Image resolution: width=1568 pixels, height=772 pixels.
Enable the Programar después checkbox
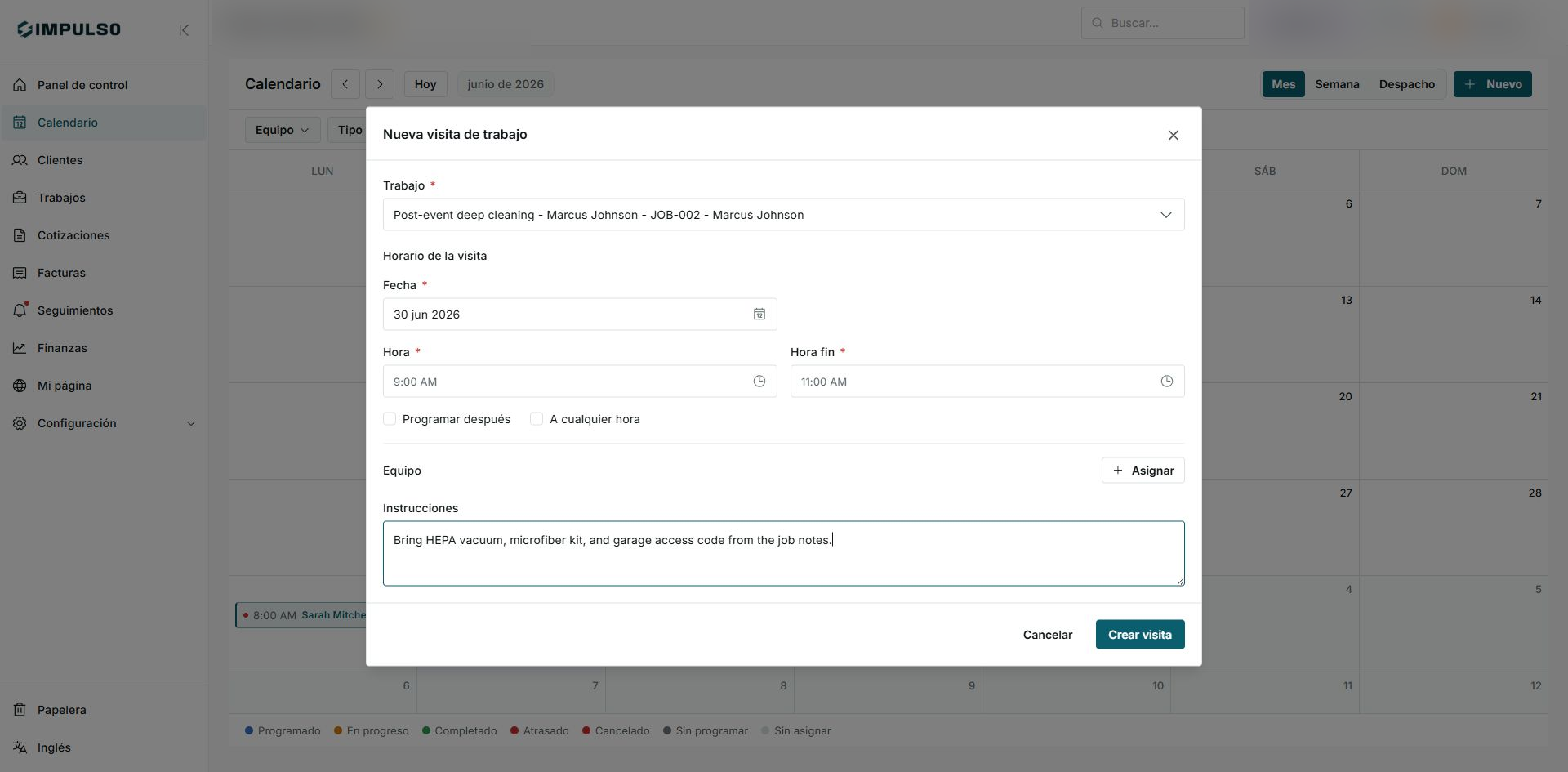(390, 419)
